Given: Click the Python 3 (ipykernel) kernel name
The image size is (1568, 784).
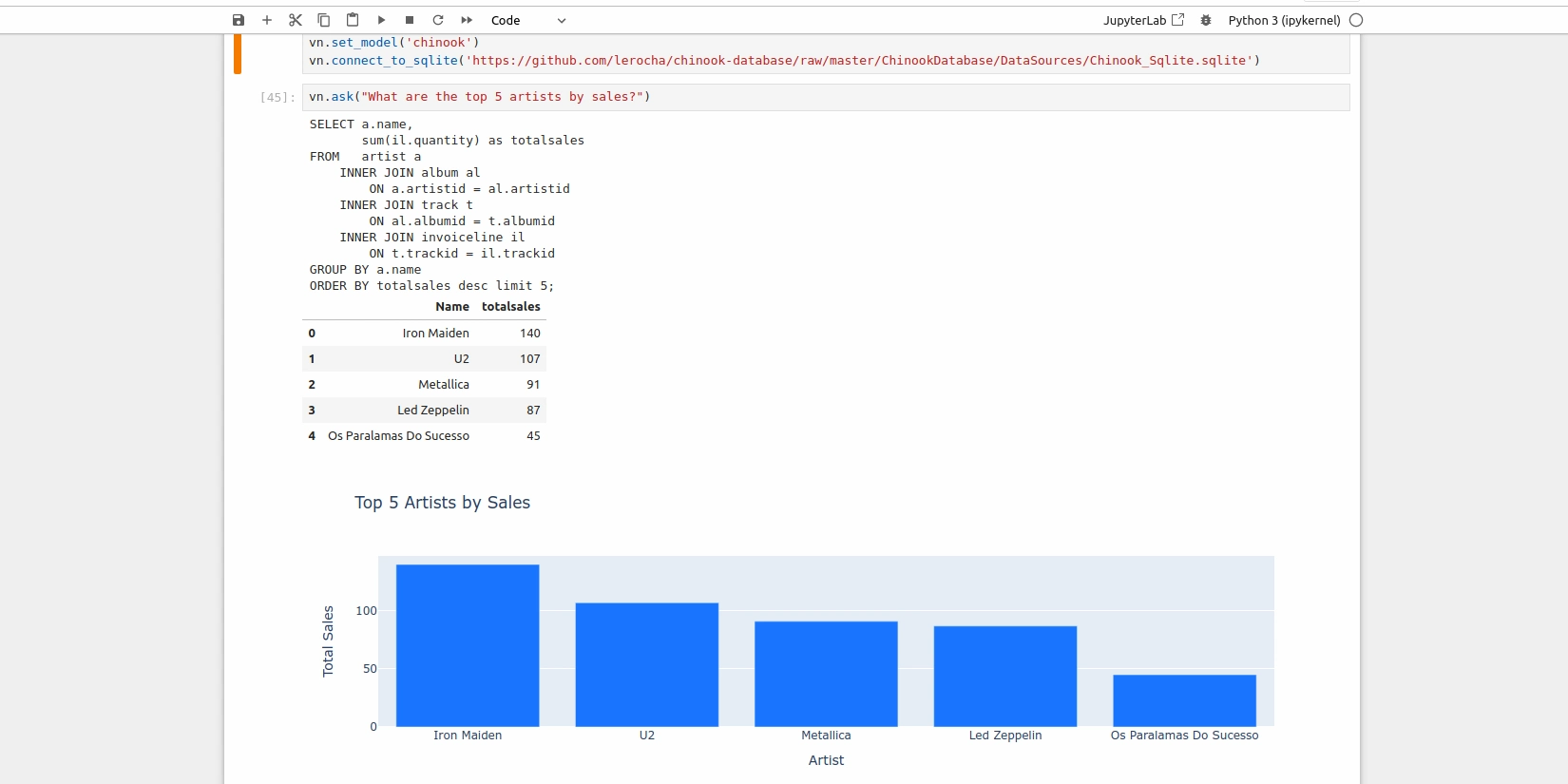Looking at the screenshot, I should (1284, 20).
